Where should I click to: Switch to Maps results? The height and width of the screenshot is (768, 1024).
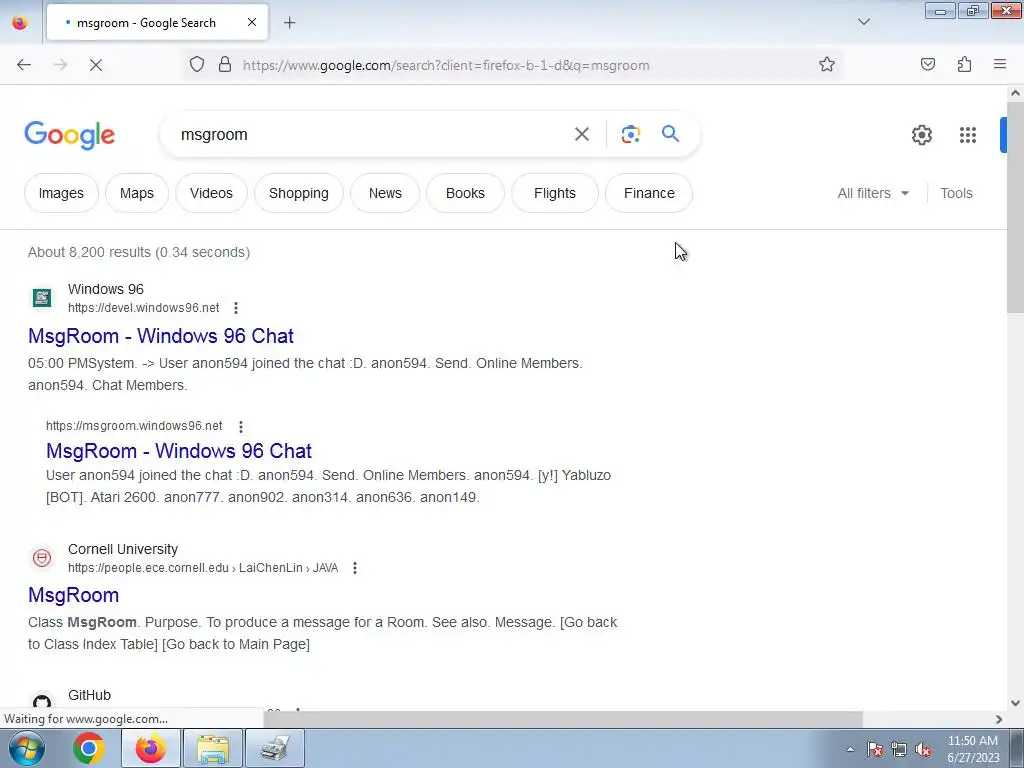pyautogui.click(x=136, y=193)
